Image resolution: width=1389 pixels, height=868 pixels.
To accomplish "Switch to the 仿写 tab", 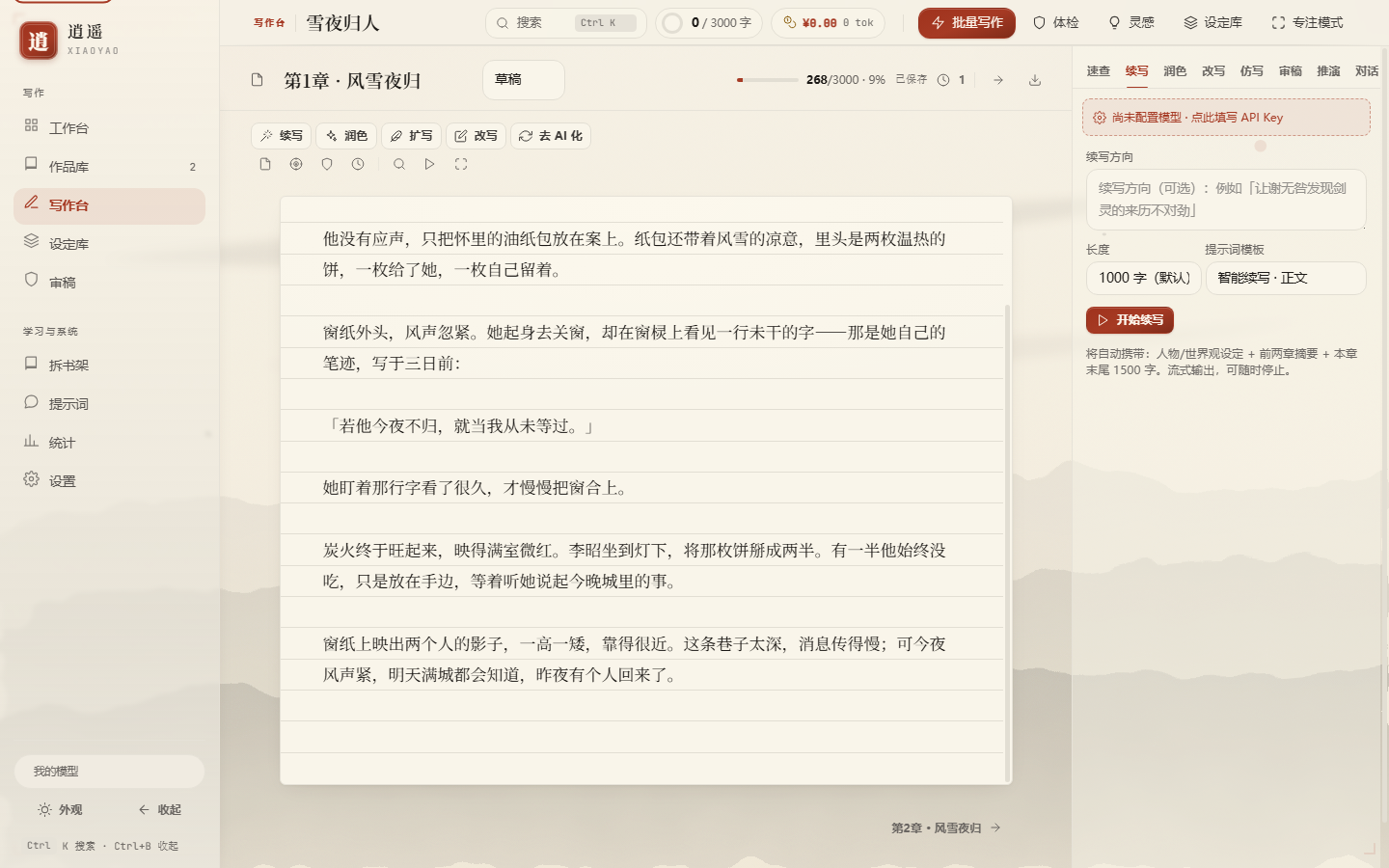I will tap(1252, 71).
